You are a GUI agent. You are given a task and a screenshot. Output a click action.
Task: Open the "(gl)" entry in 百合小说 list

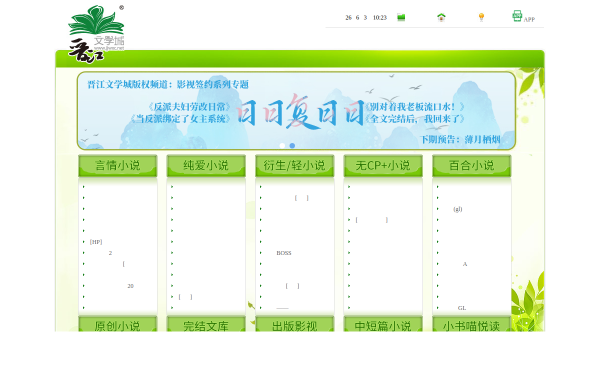pyautogui.click(x=458, y=209)
